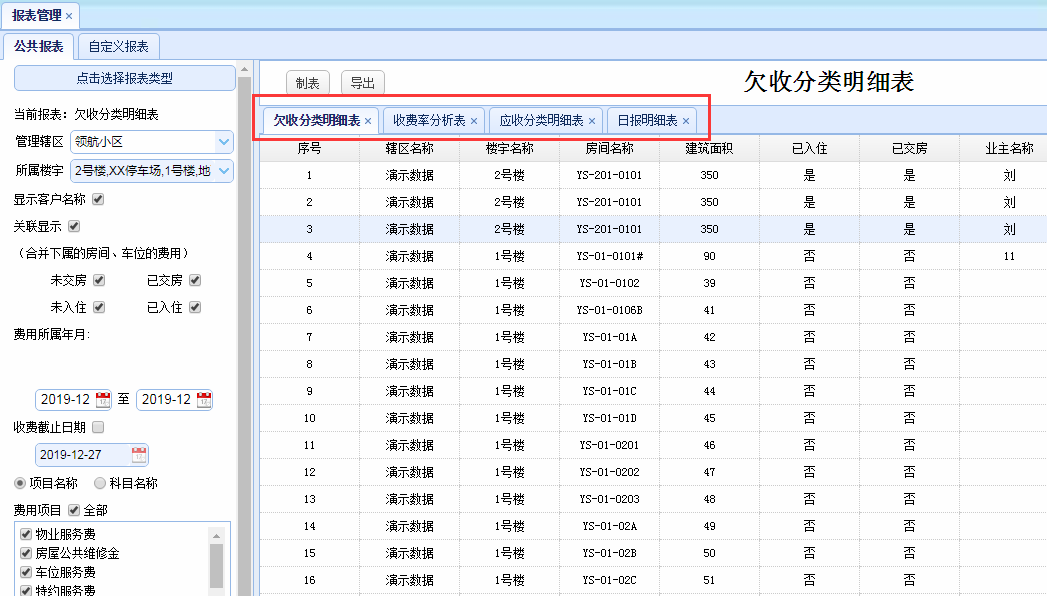Close the 日报明细表 report tab
1047x596 pixels.
click(686, 121)
